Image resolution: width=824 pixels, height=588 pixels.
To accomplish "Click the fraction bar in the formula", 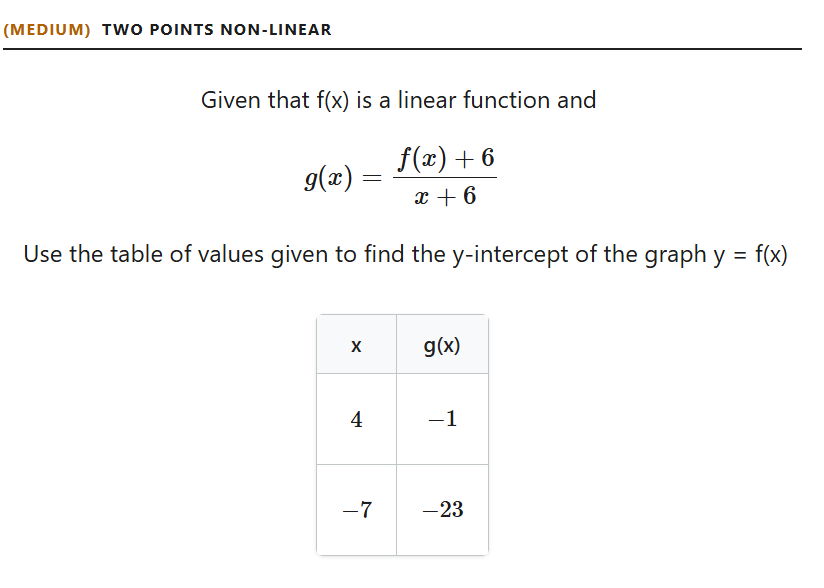I will [445, 177].
